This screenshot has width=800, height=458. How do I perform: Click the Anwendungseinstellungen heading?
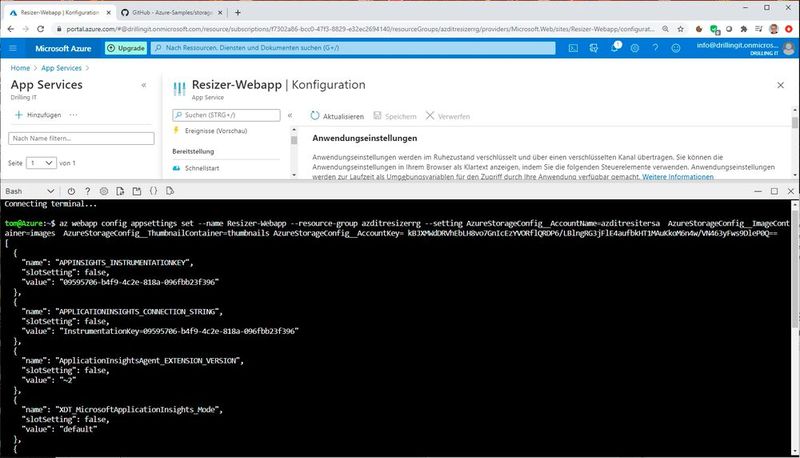point(365,138)
